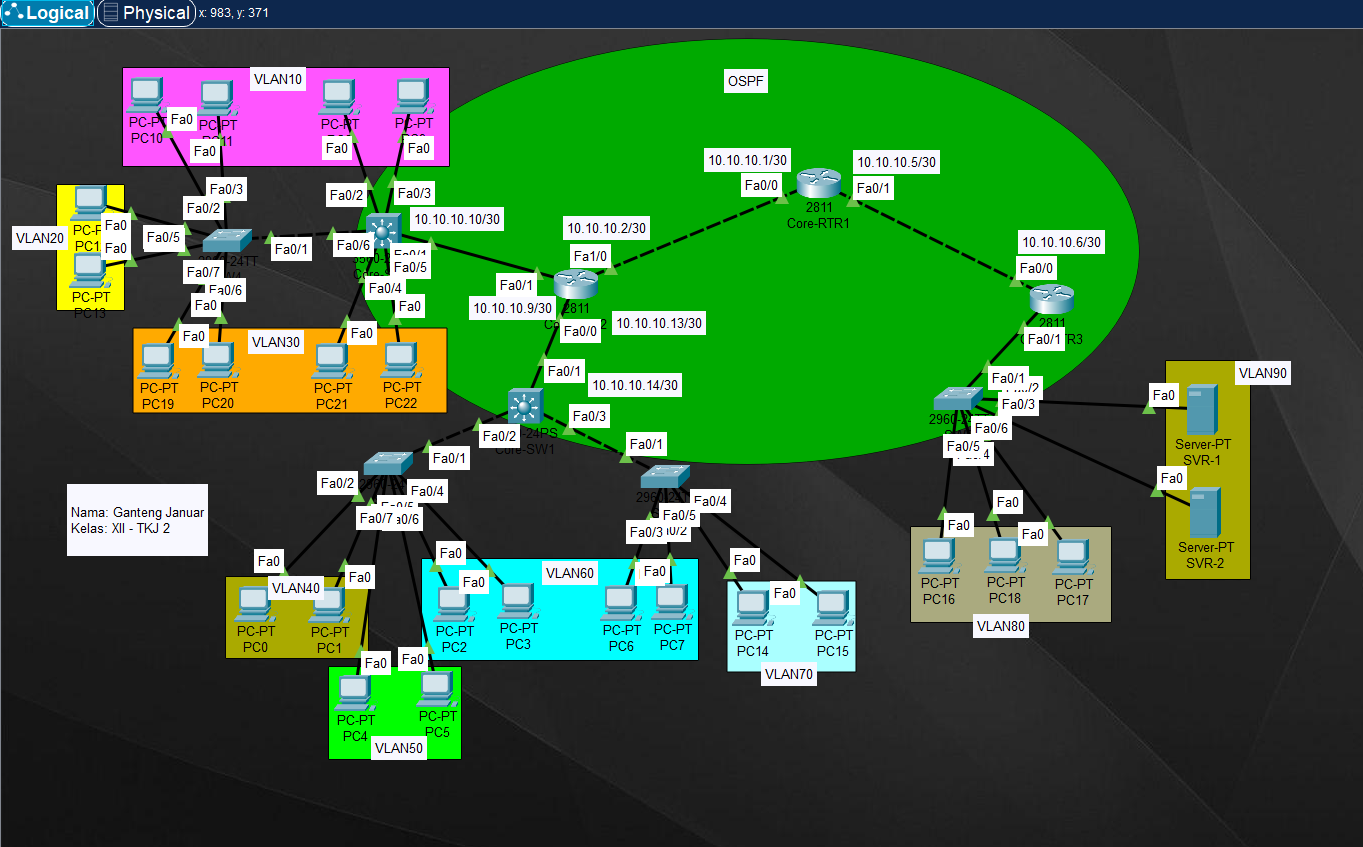Select the SVR-2 server icon

1202,513
